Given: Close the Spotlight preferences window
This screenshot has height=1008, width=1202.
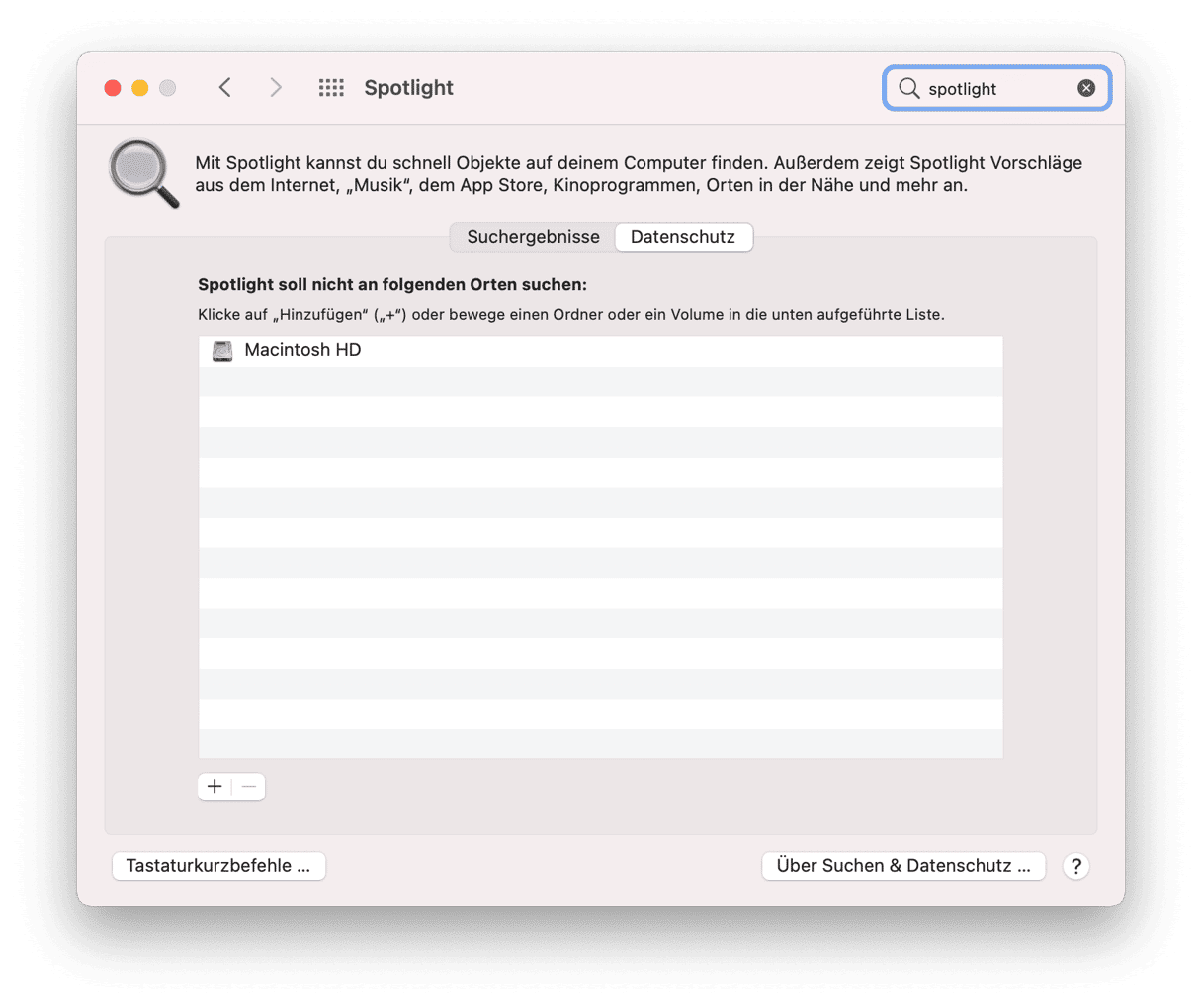Looking at the screenshot, I should tap(113, 88).
